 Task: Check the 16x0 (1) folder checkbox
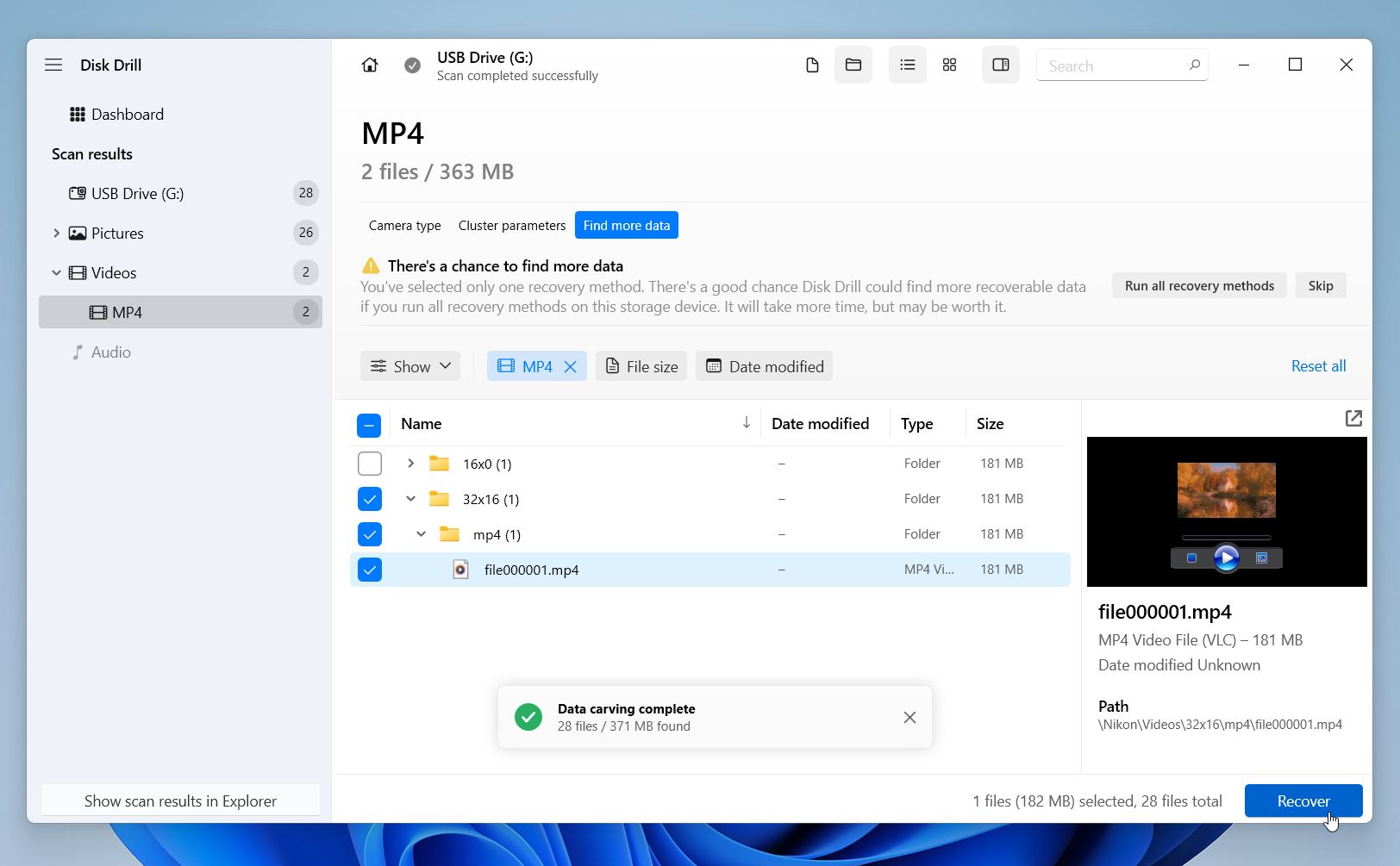click(x=370, y=464)
